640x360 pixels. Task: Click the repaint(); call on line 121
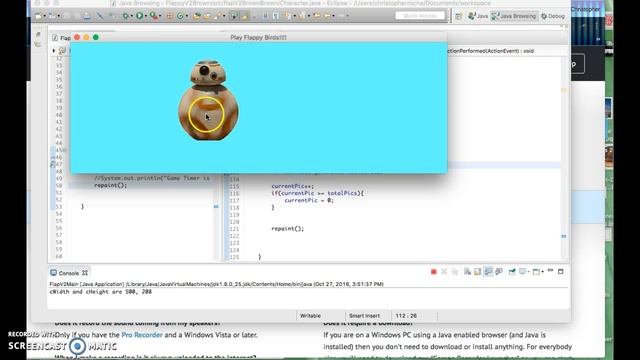pyautogui.click(x=288, y=229)
